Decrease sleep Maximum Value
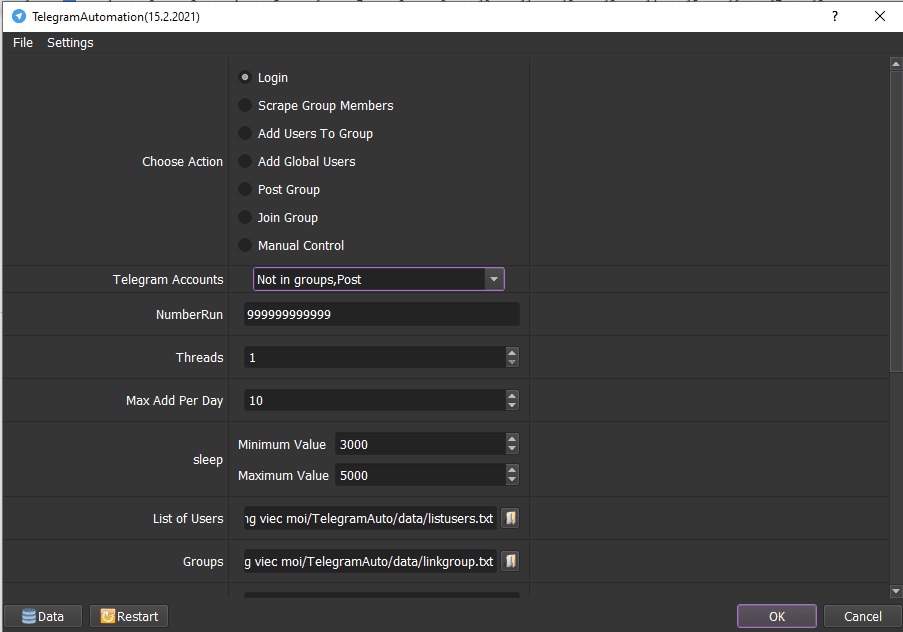The width and height of the screenshot is (903, 632). point(511,480)
